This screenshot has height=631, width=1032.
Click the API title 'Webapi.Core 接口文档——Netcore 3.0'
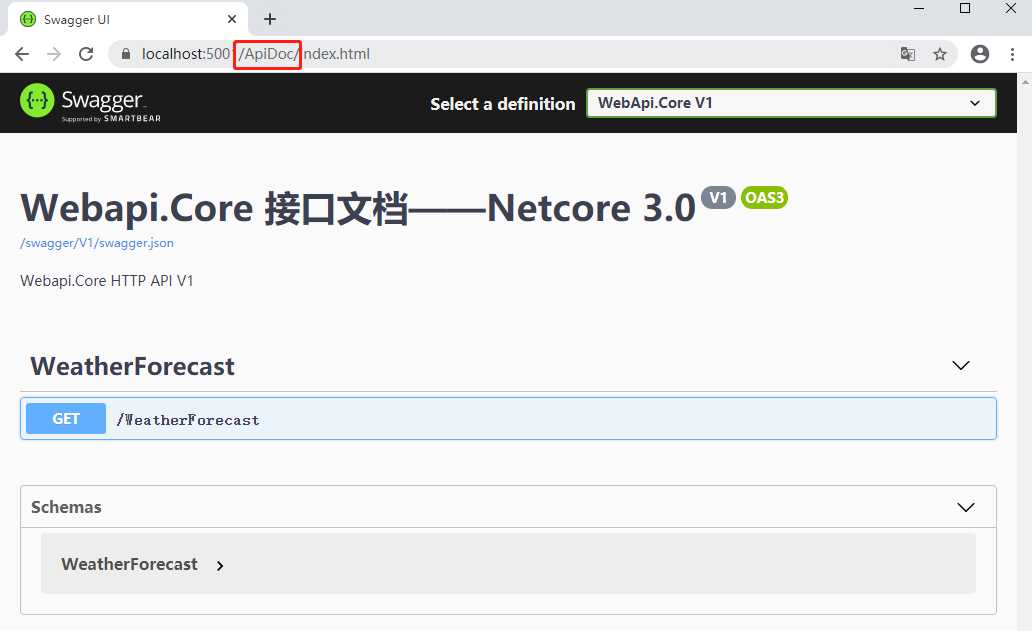358,209
